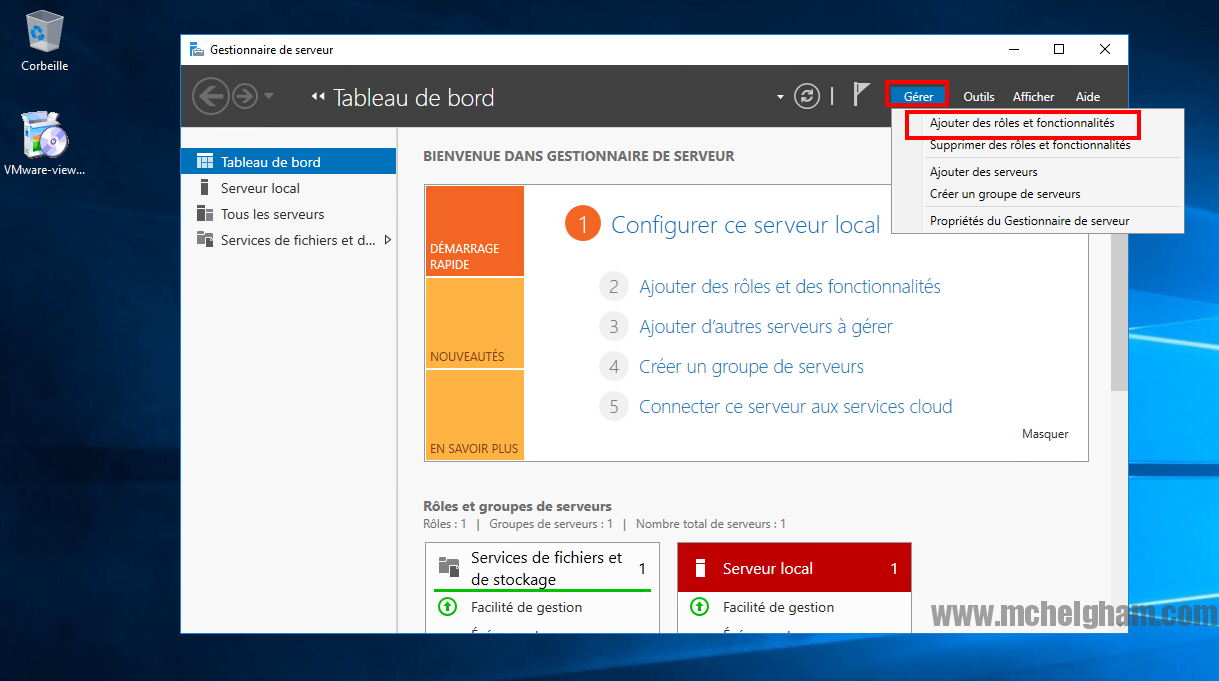Click the Rôles et groupes de serveurs heading
The width and height of the screenshot is (1219, 681).
tap(517, 506)
